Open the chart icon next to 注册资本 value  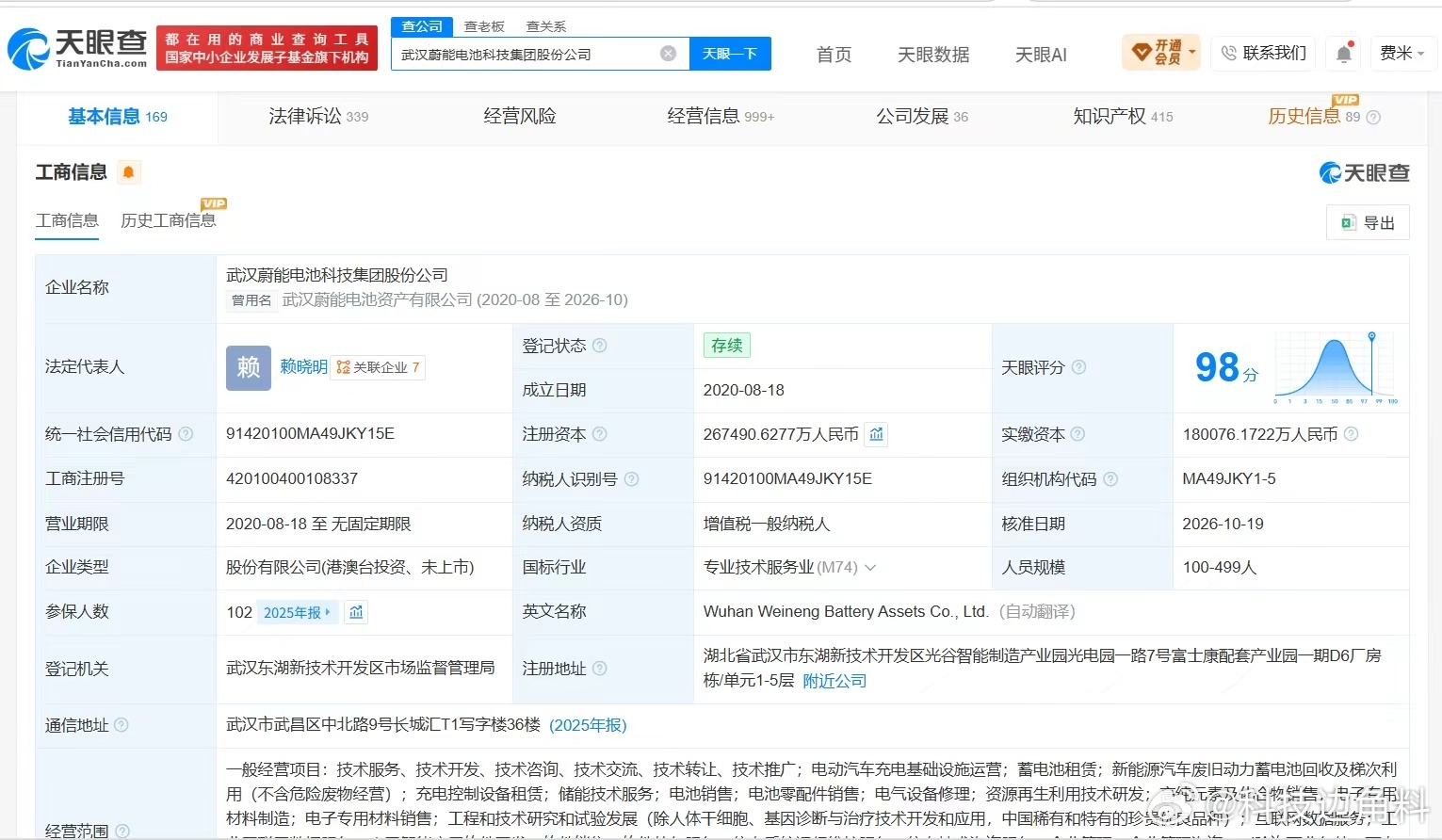pos(877,434)
